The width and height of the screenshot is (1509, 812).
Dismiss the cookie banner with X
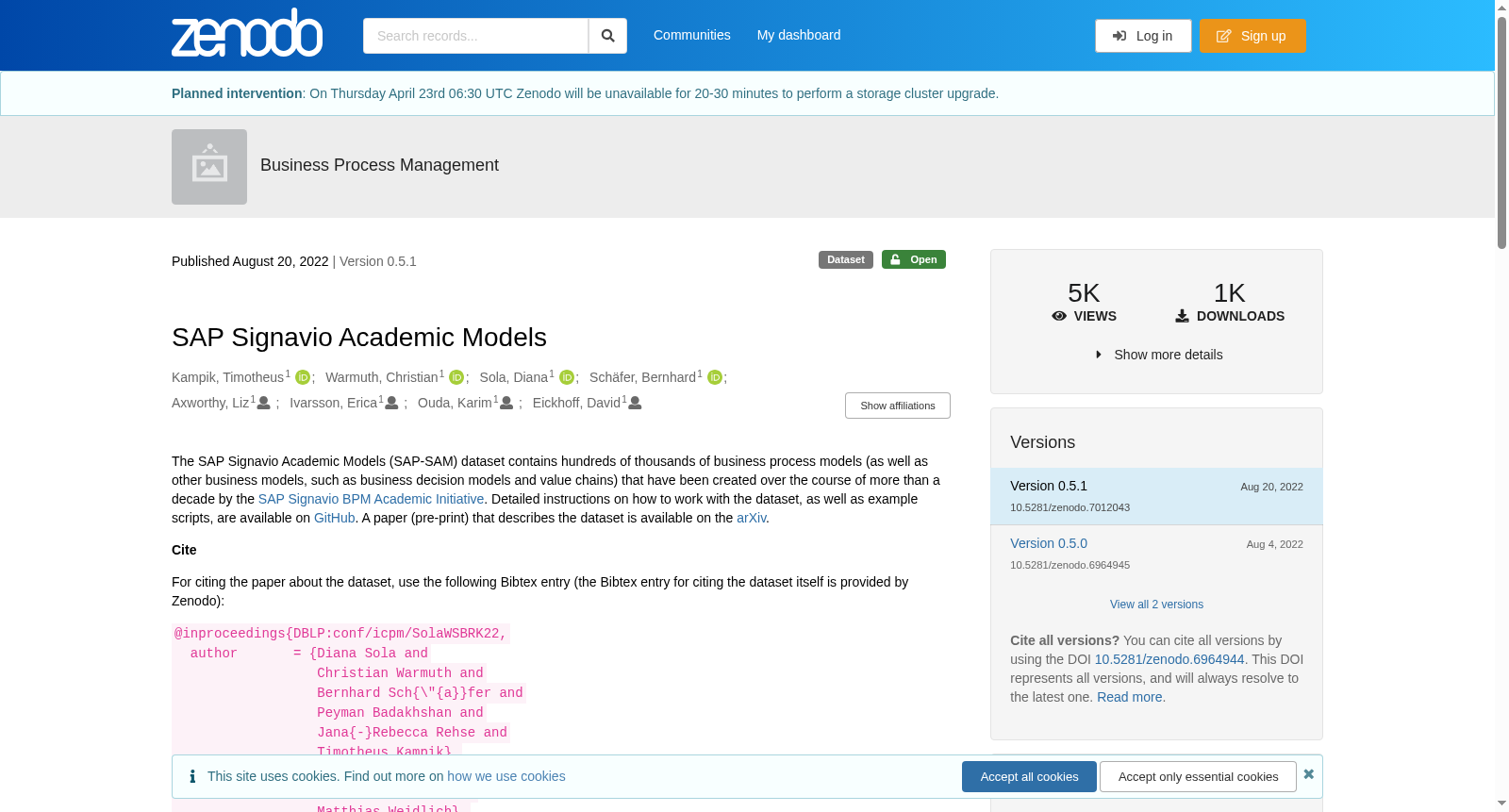(x=1308, y=774)
